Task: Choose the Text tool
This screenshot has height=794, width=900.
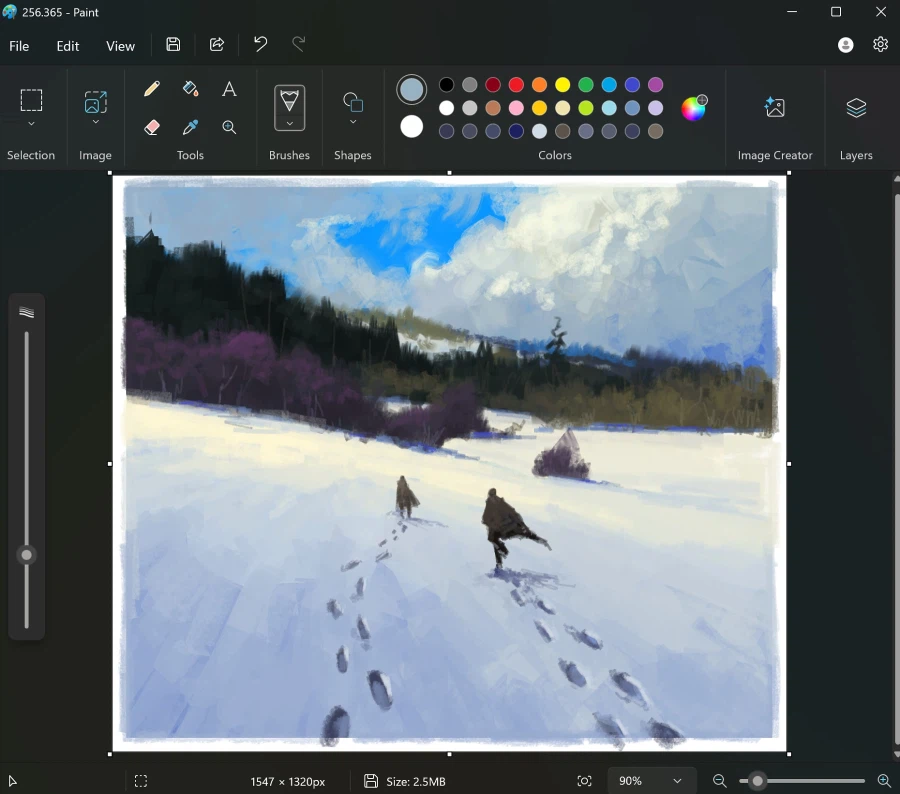Action: point(229,89)
